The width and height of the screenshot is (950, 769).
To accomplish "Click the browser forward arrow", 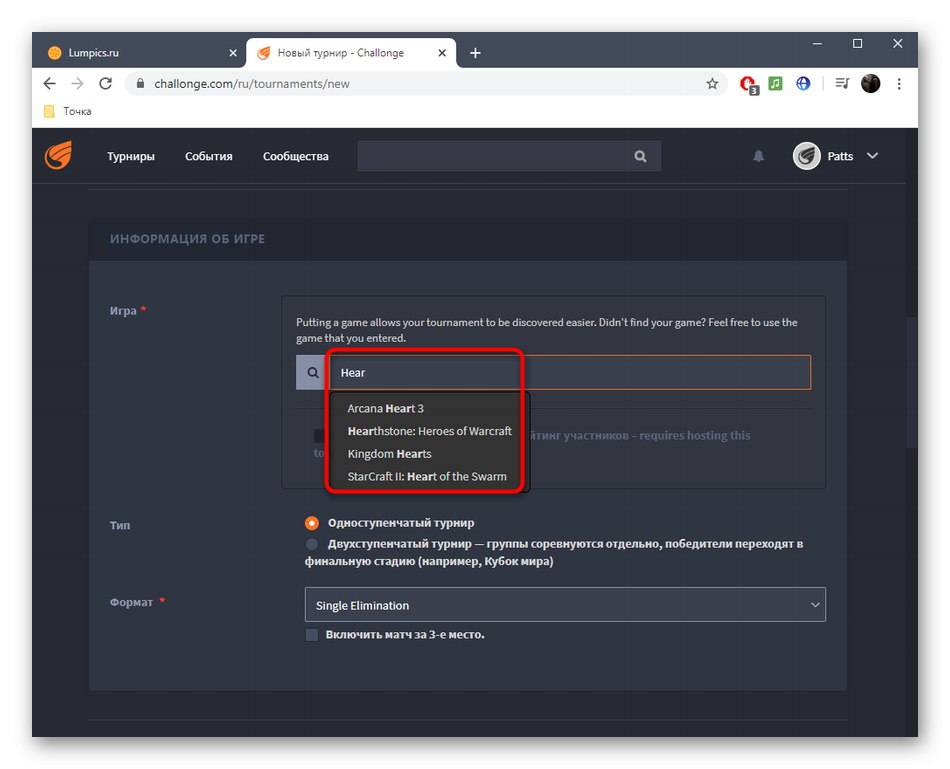I will pyautogui.click(x=78, y=84).
